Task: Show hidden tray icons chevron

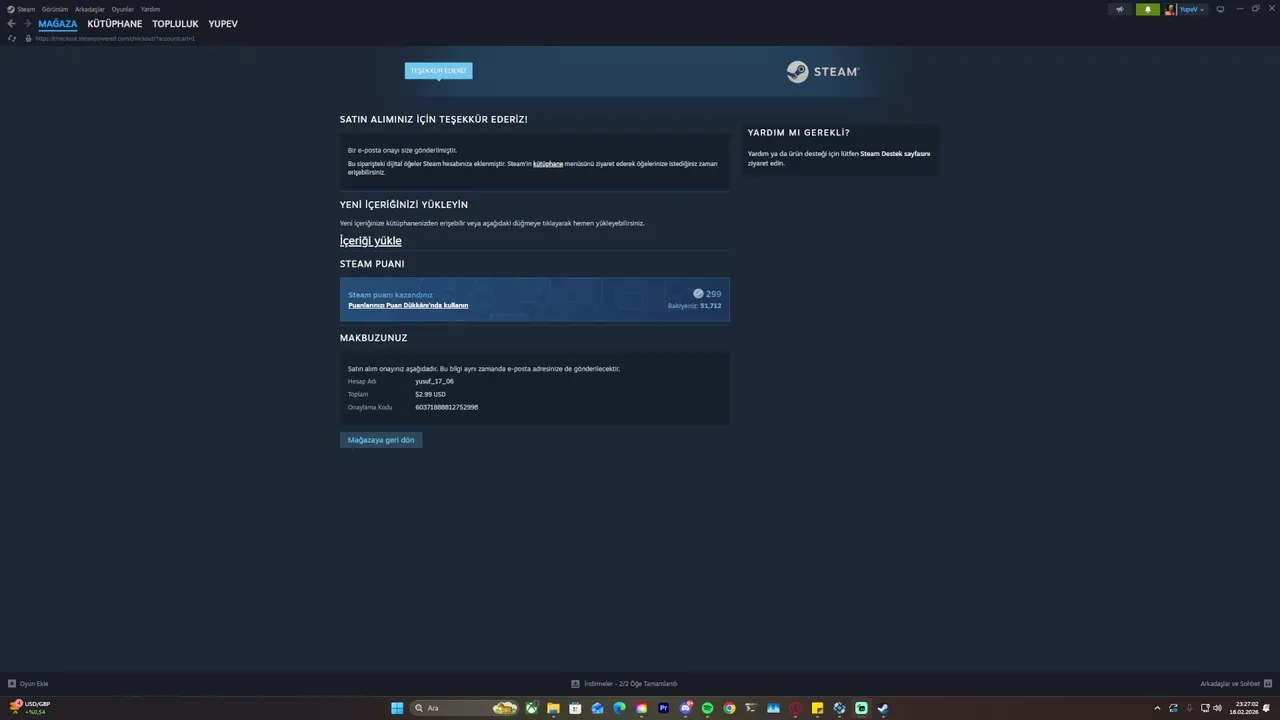Action: point(1157,708)
